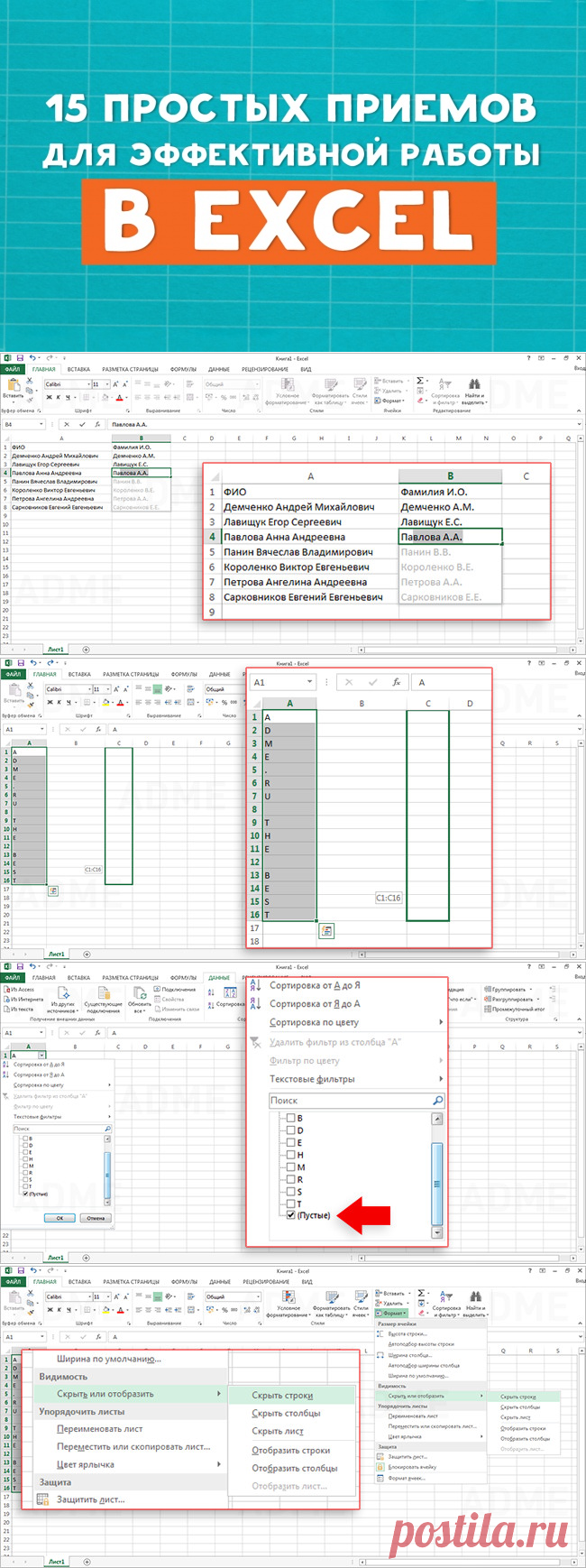Uncheck '(Пустые)' checkbox in enlarged filter list
Image resolution: width=586 pixels, height=1568 pixels.
(290, 1215)
